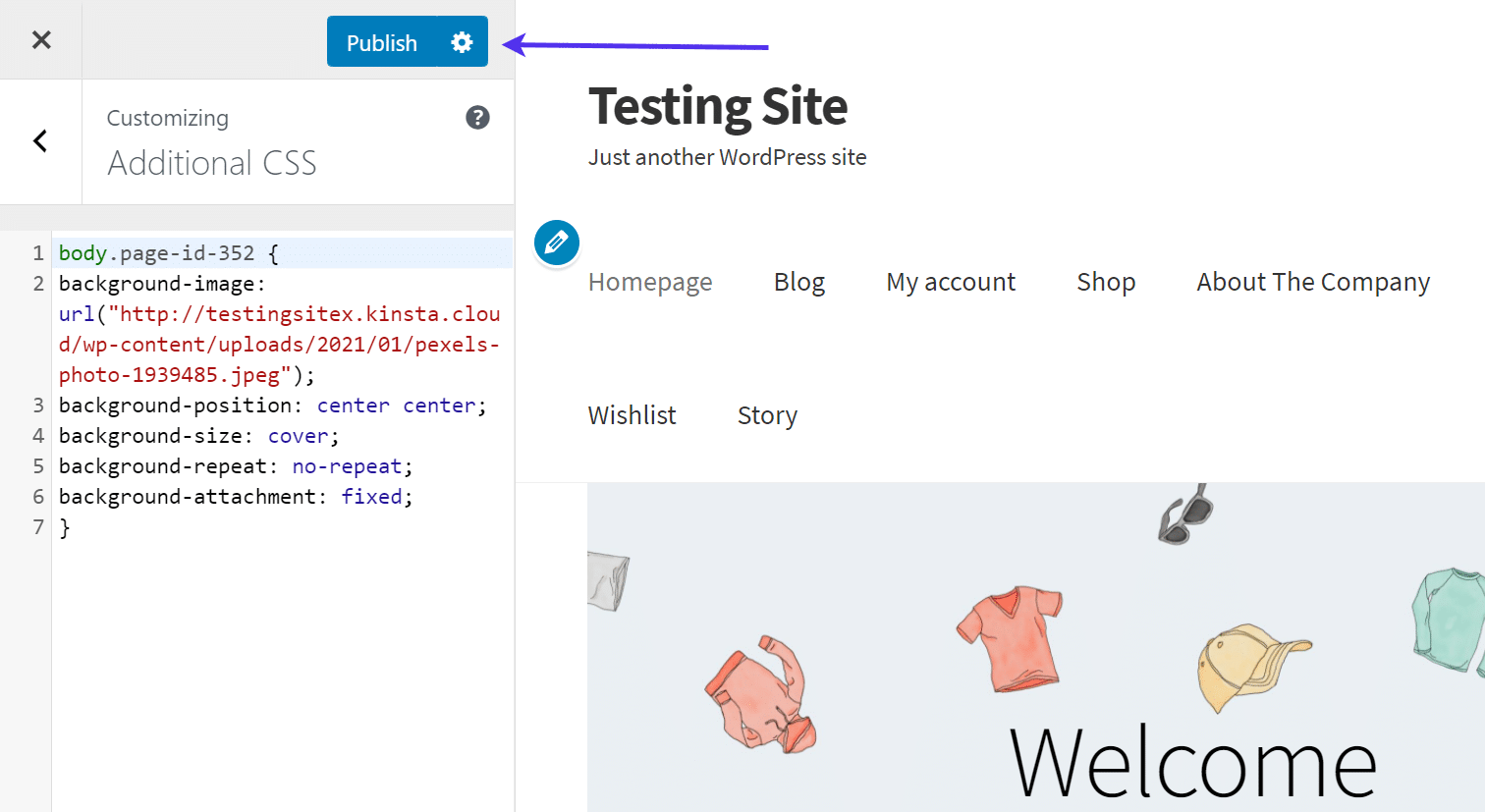Select the blue pencil edit icon on preview
The width and height of the screenshot is (1485, 812).
click(x=556, y=243)
